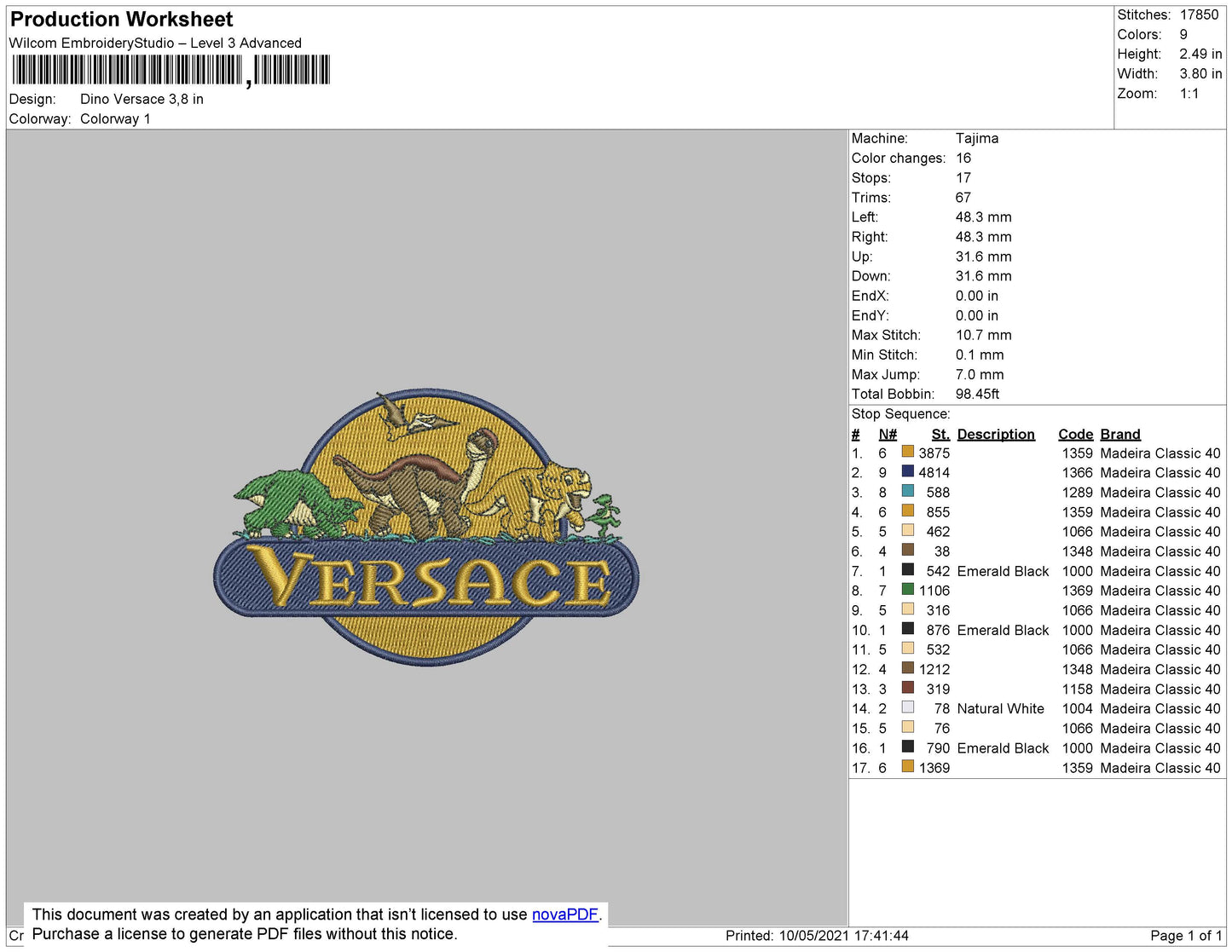This screenshot has width=1232, height=952.
Task: Click the Left value '48.3 mm'
Action: pyautogui.click(x=984, y=216)
